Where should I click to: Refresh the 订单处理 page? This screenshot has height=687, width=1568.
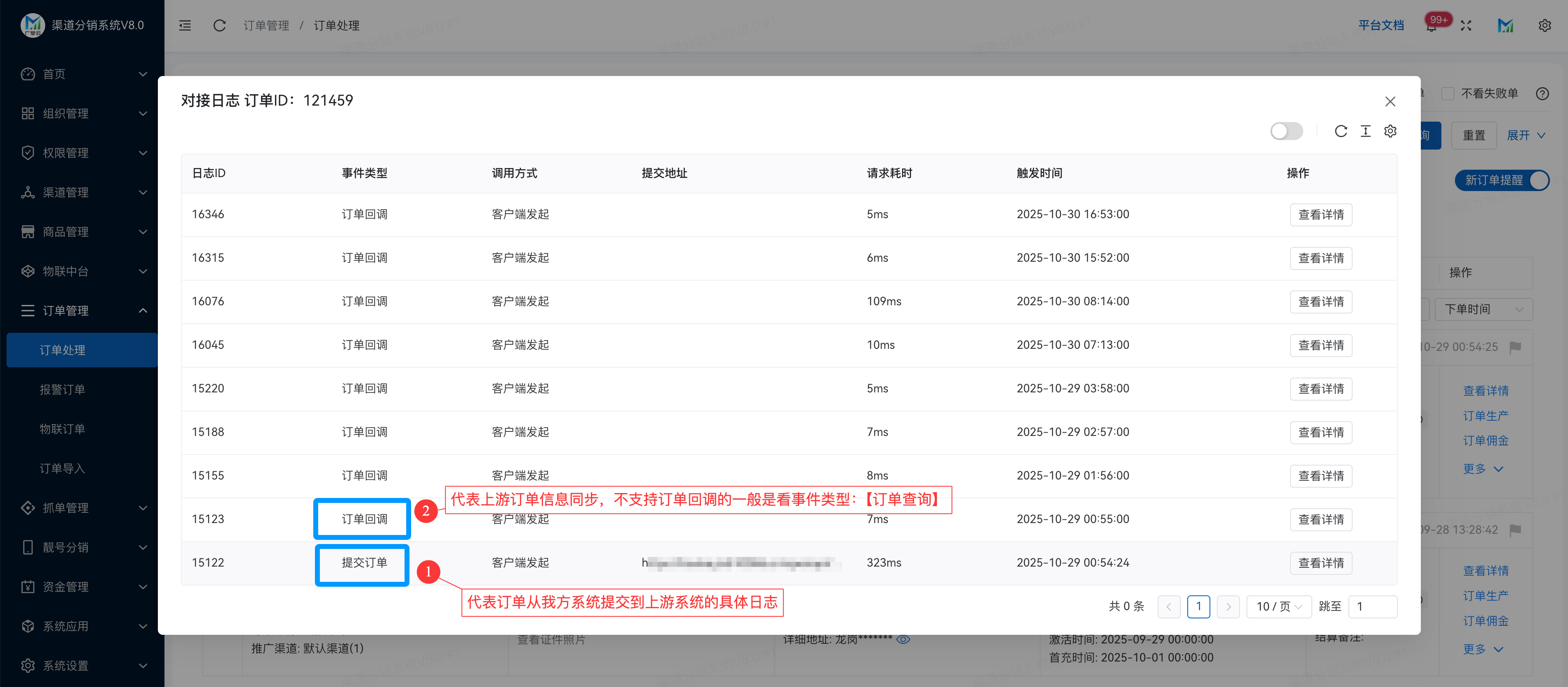tap(219, 25)
